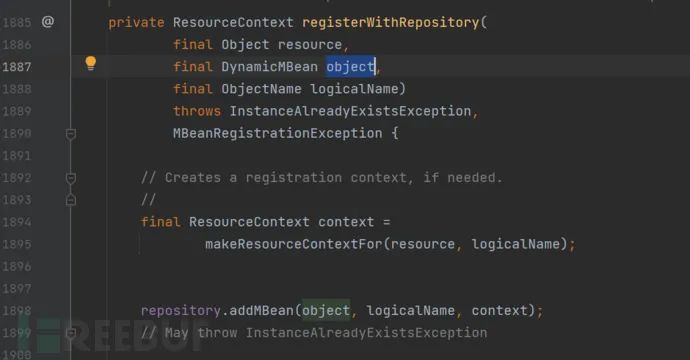Click the highlighted object argument in addMBean
This screenshot has width=690, height=360.
tap(326, 311)
